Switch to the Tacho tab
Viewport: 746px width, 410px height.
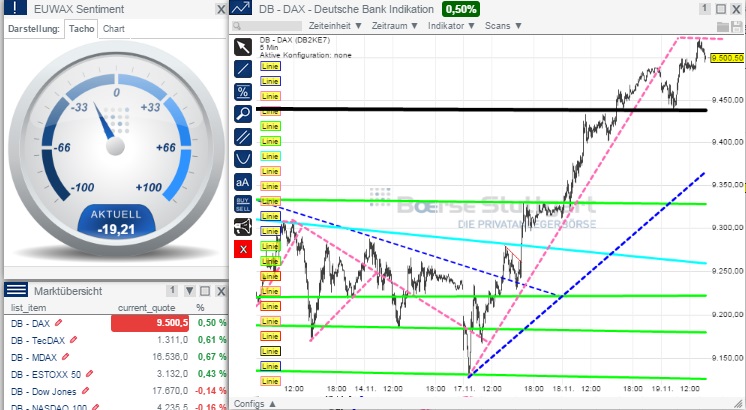coord(81,29)
